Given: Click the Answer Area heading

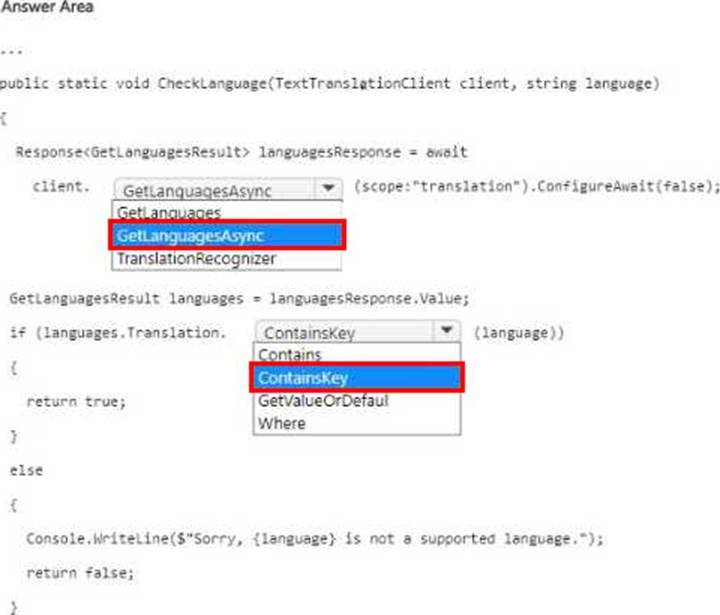Looking at the screenshot, I should click(x=46, y=7).
